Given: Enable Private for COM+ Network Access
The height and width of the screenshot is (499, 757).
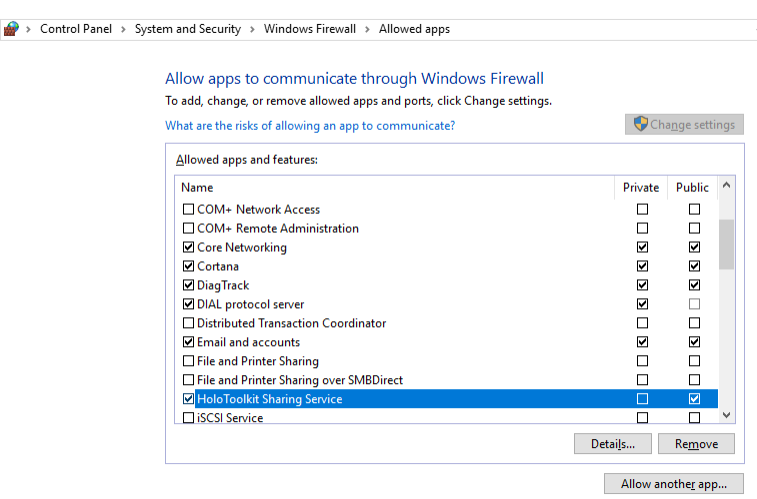Looking at the screenshot, I should pyautogui.click(x=642, y=209).
